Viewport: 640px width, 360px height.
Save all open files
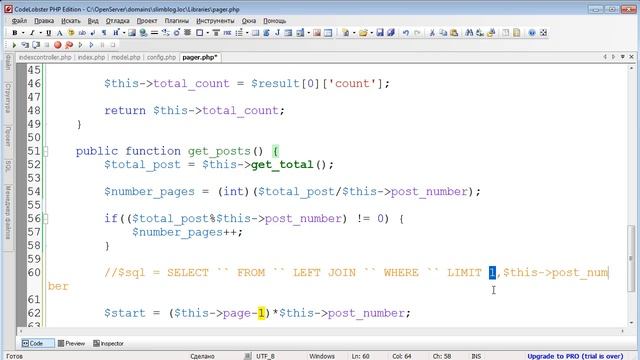pos(391,33)
